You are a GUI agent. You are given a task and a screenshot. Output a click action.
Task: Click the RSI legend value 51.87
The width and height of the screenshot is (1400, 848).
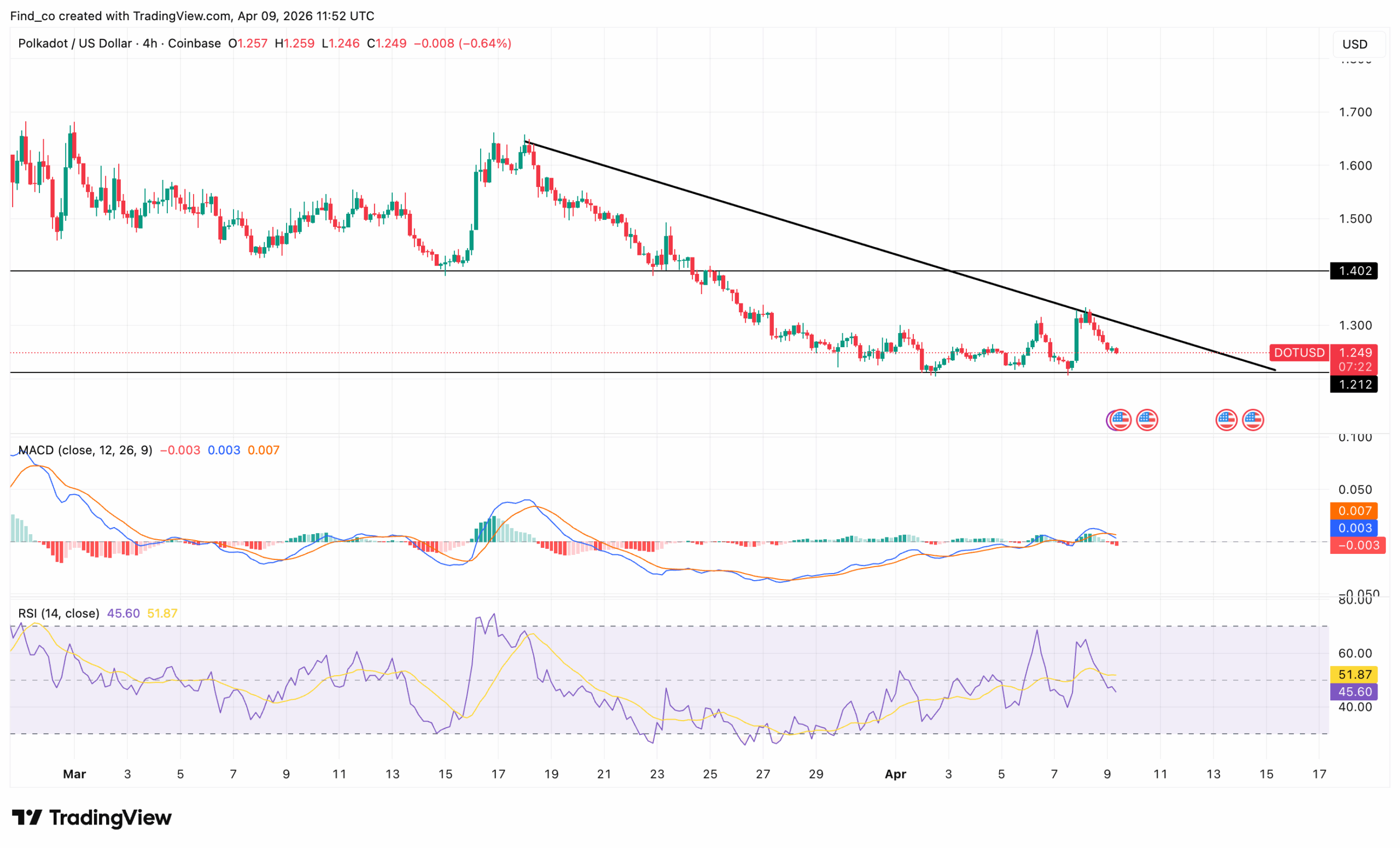pyautogui.click(x=162, y=613)
